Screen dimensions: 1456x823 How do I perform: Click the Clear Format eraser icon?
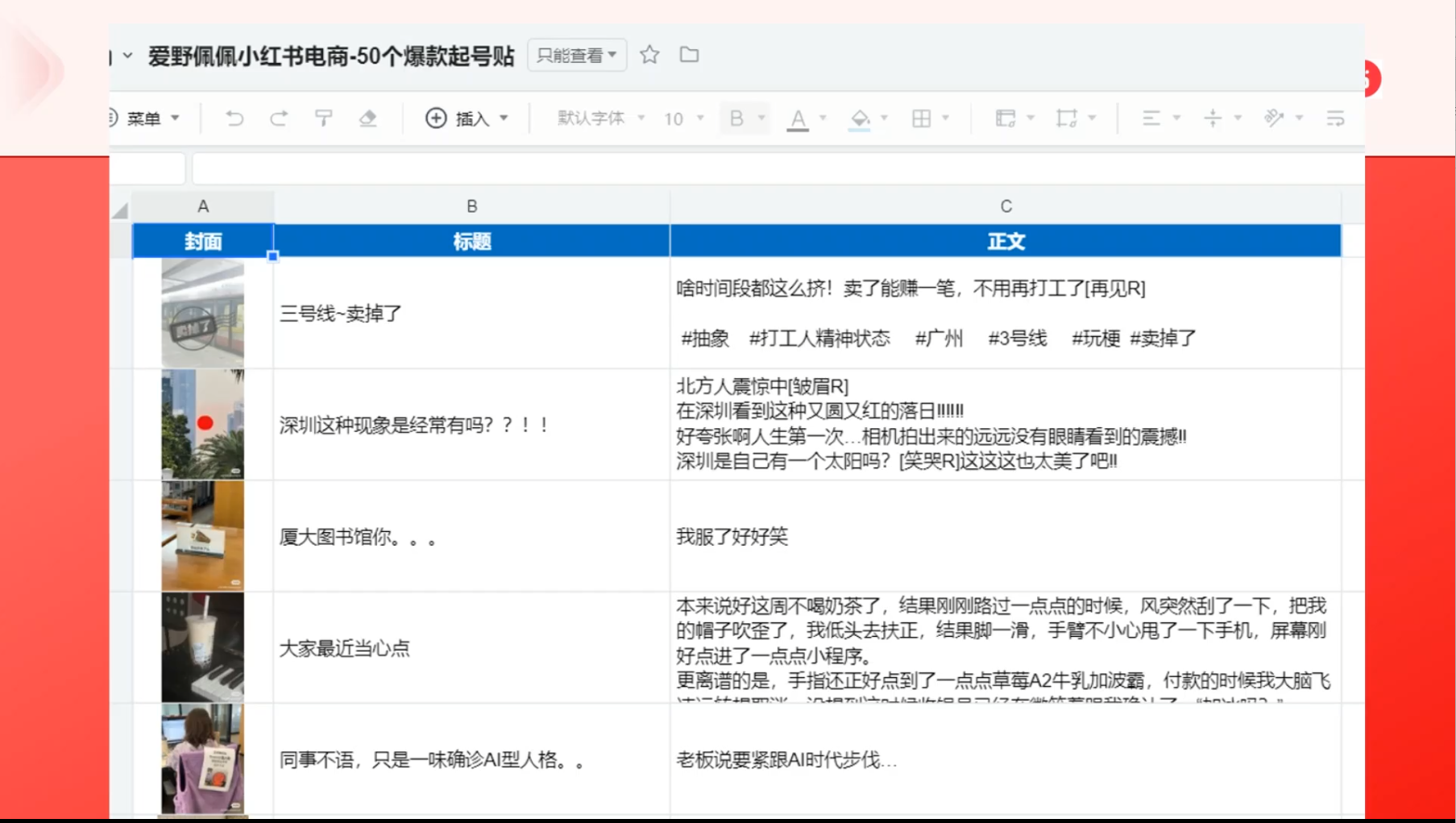click(x=368, y=118)
